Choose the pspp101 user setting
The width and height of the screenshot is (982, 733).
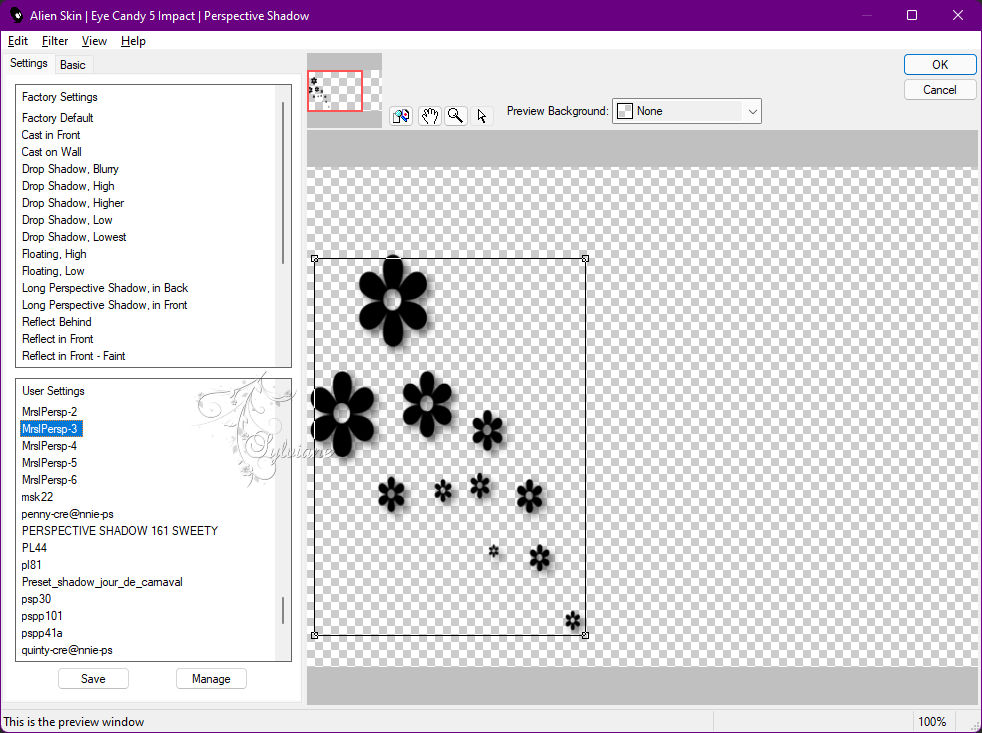point(42,616)
